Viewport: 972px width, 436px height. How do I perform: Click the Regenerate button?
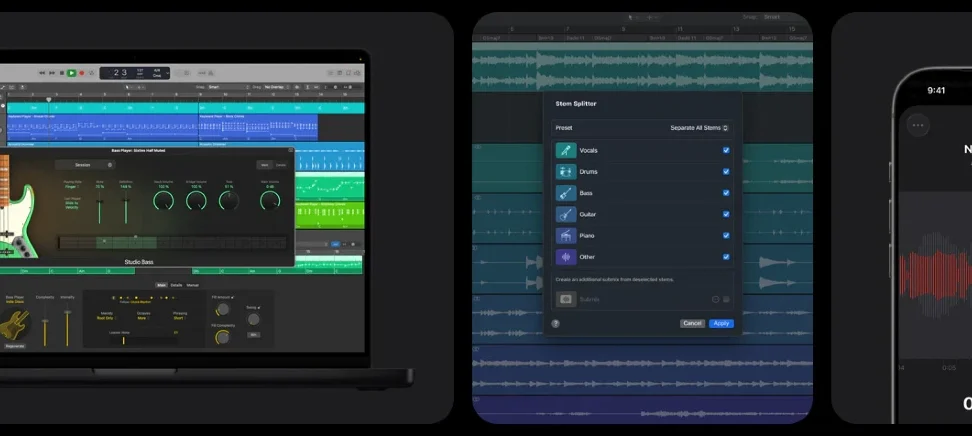coord(14,346)
